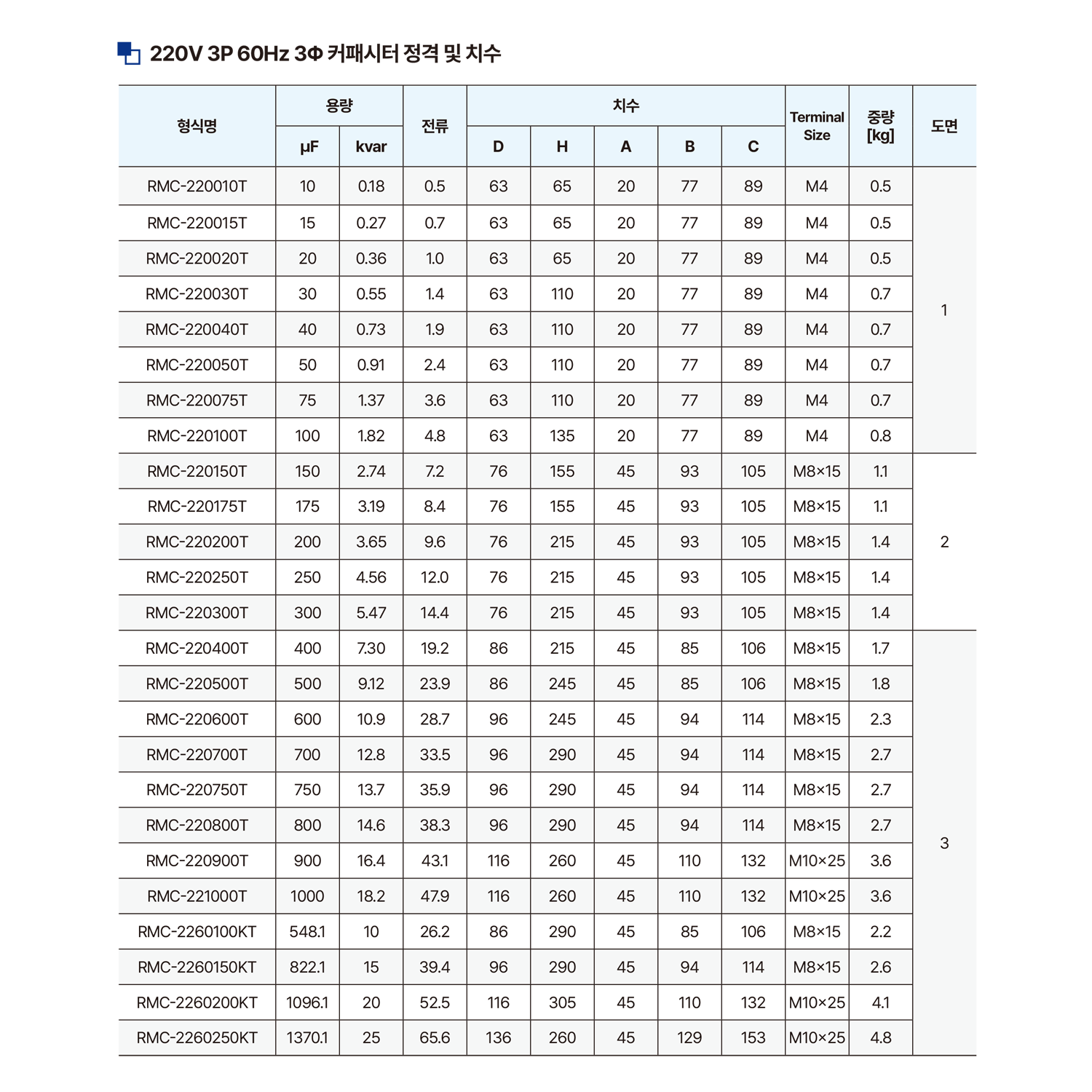This screenshot has width=1092, height=1092.
Task: Click C value 153
Action: [x=753, y=1037]
